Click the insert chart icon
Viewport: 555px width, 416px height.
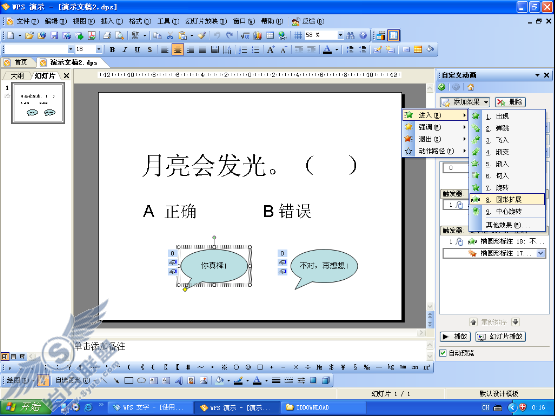click(257, 35)
